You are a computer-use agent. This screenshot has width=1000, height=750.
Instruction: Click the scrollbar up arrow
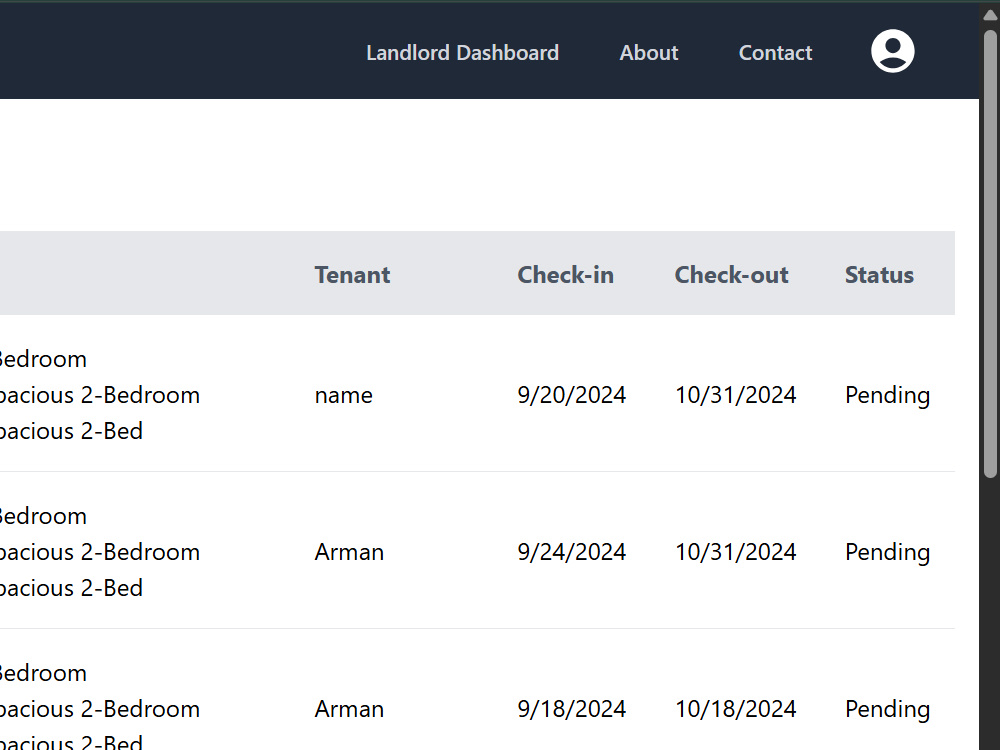point(990,14)
